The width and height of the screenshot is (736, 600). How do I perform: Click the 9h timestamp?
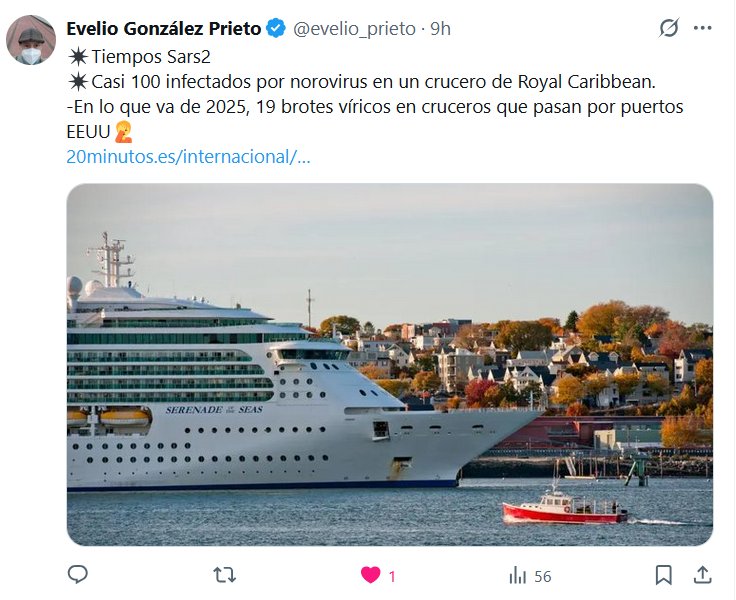tap(440, 29)
